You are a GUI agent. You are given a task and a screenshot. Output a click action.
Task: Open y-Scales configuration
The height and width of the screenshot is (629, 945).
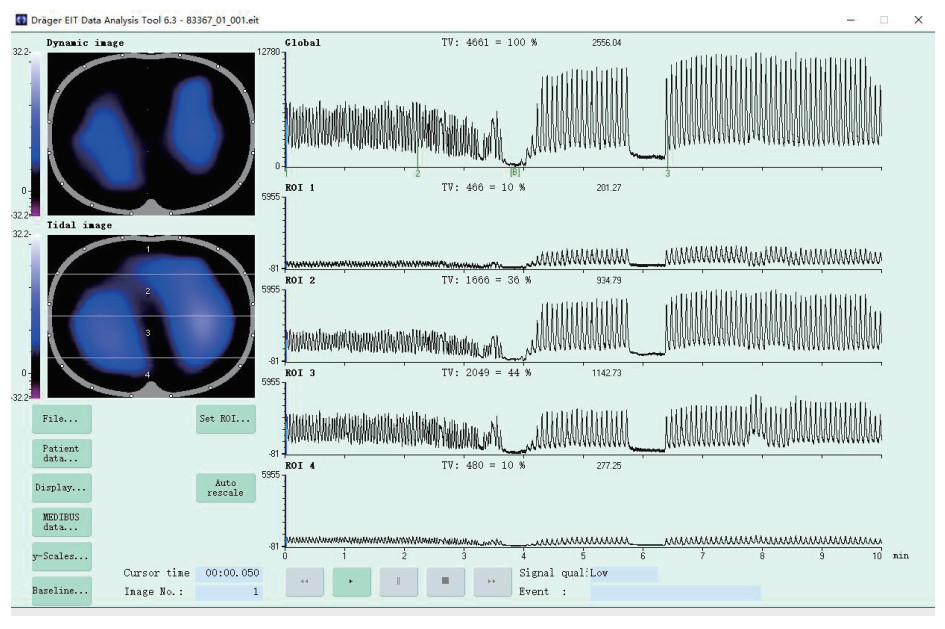click(61, 556)
